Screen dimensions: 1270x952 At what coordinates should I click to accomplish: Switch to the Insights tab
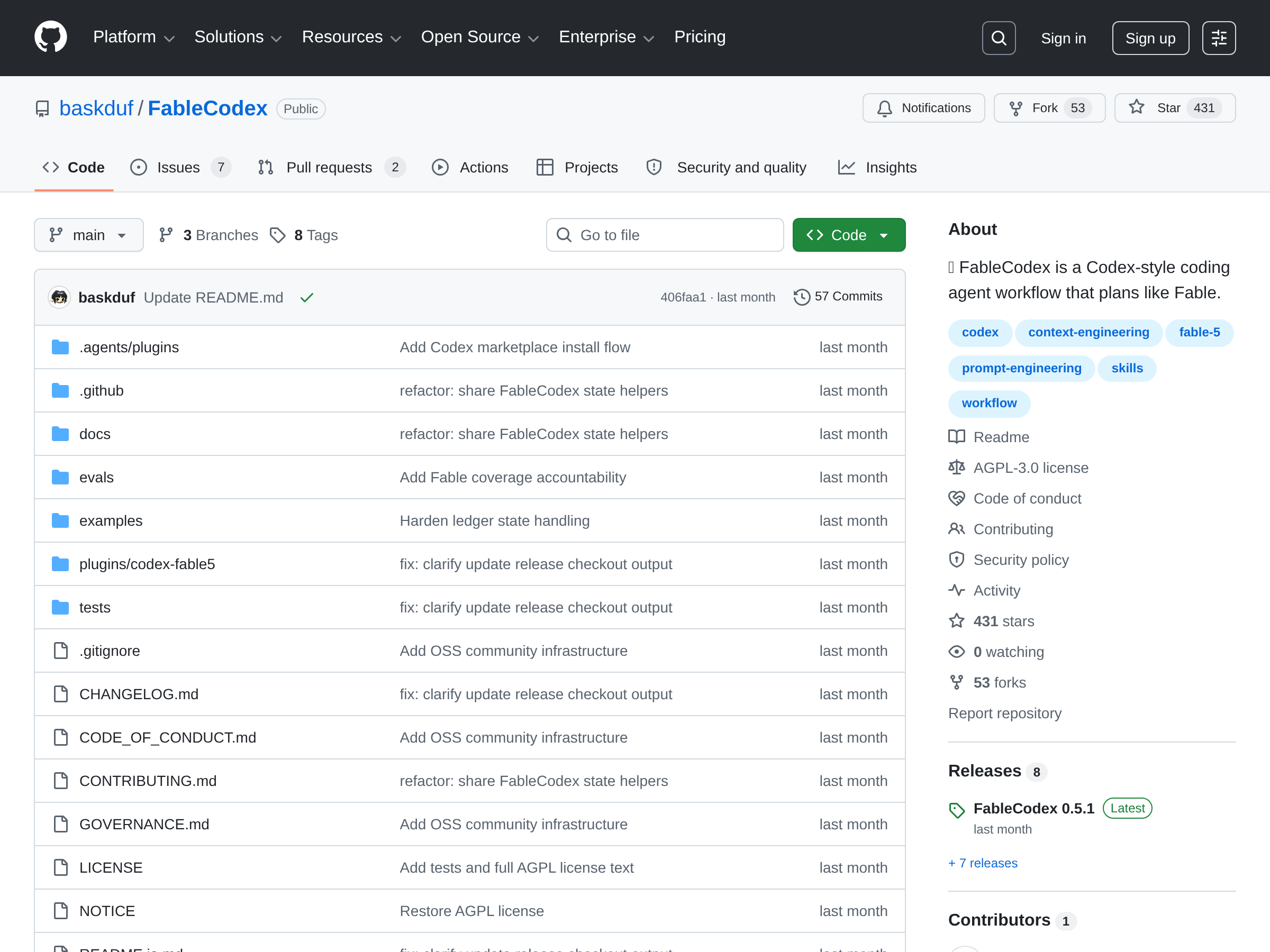tap(877, 168)
